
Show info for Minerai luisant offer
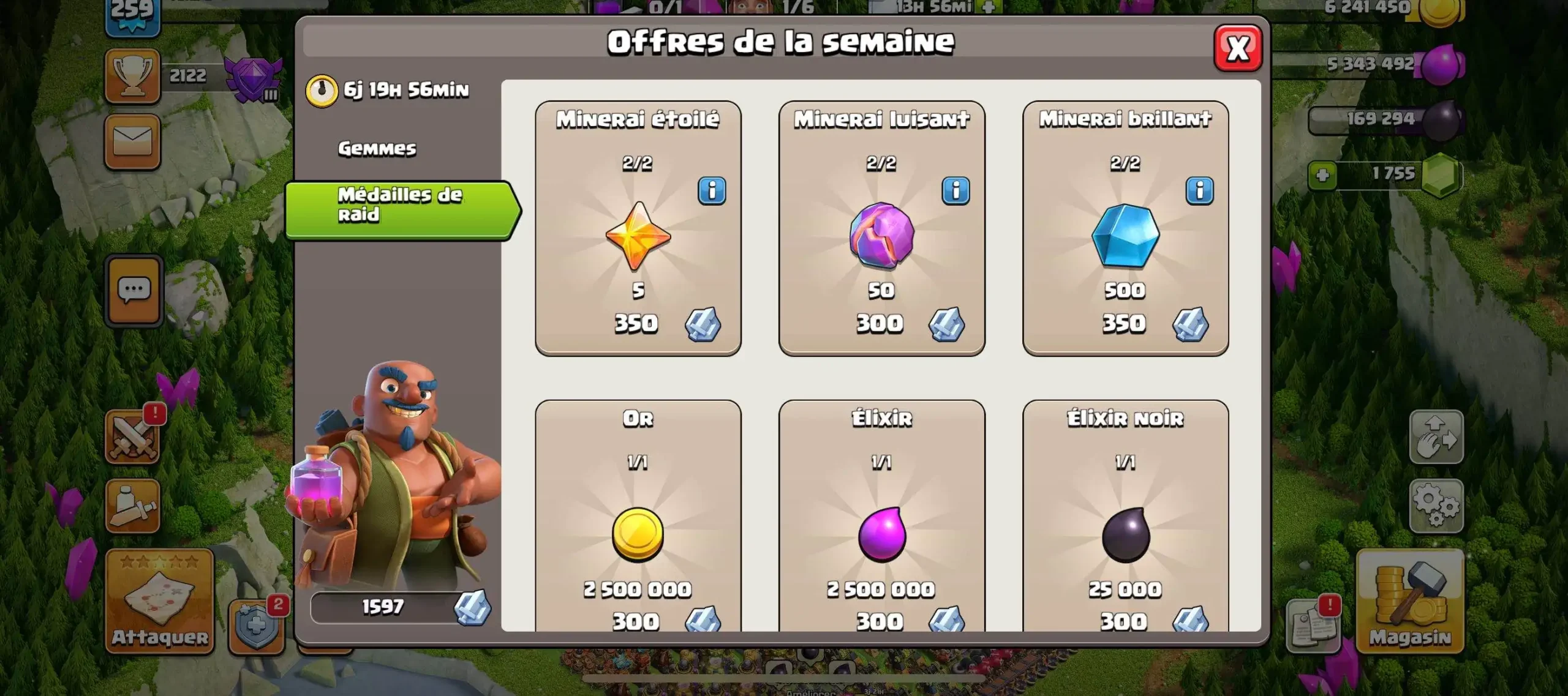[x=956, y=191]
